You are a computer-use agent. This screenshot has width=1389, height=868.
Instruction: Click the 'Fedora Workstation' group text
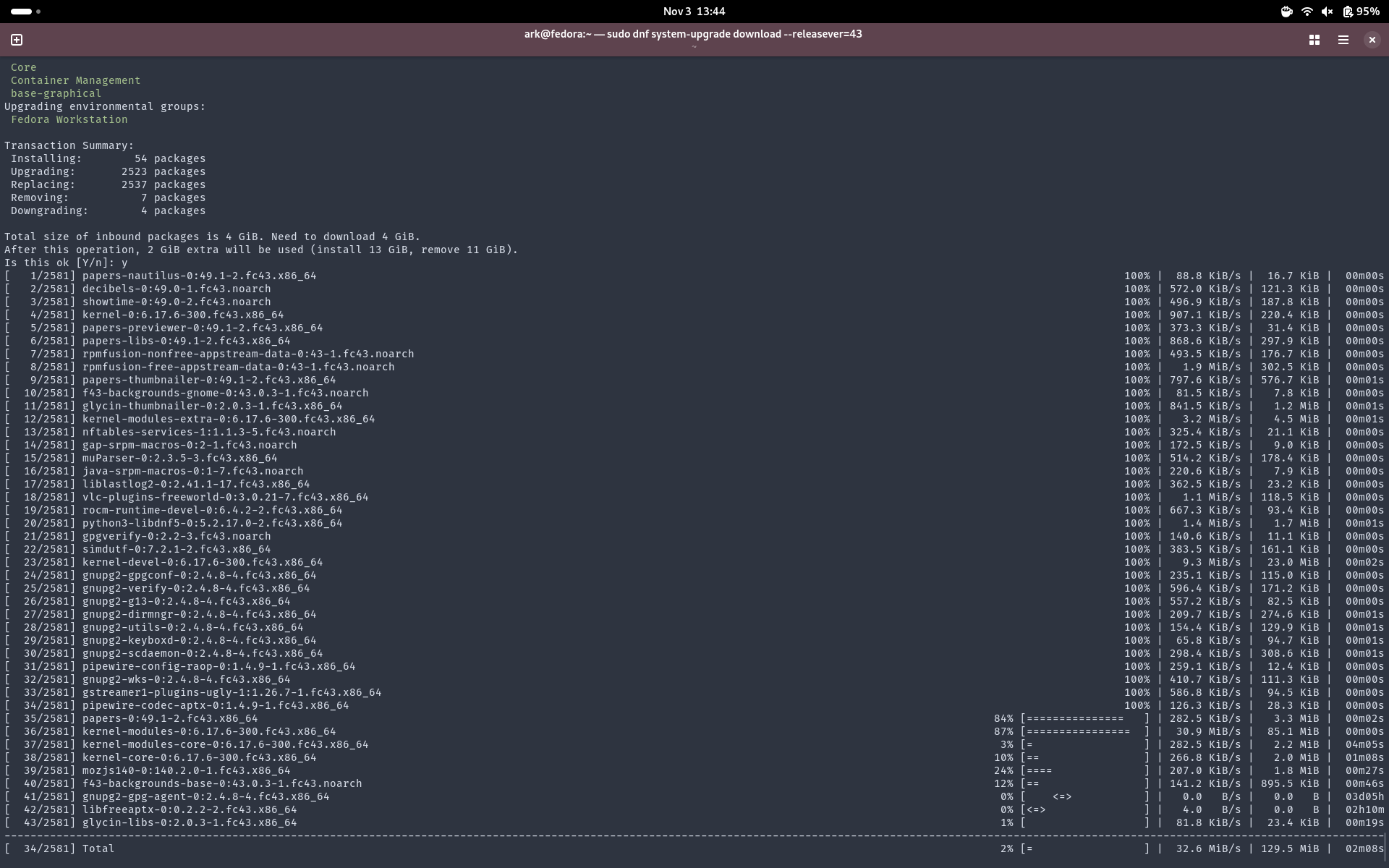click(69, 119)
